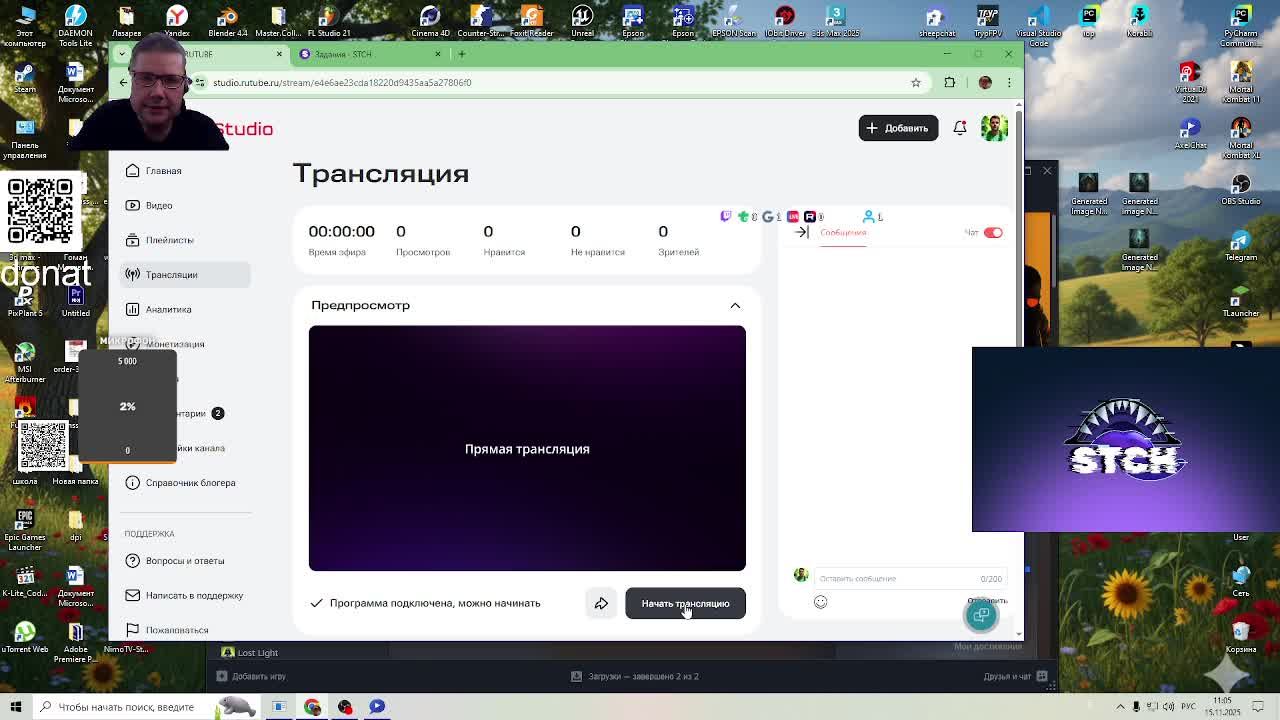Click the G platform icon above chat
This screenshot has height=720, width=1280.
(x=767, y=216)
